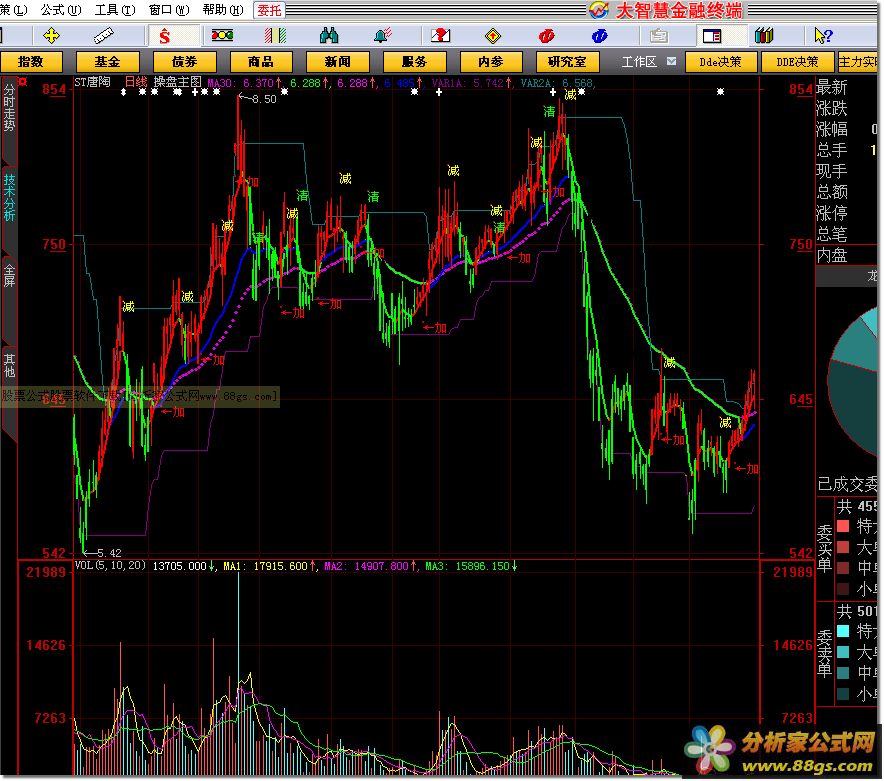Image resolution: width=884 pixels, height=781 pixels.
Task: Open the 基金 tab
Action: (x=107, y=62)
